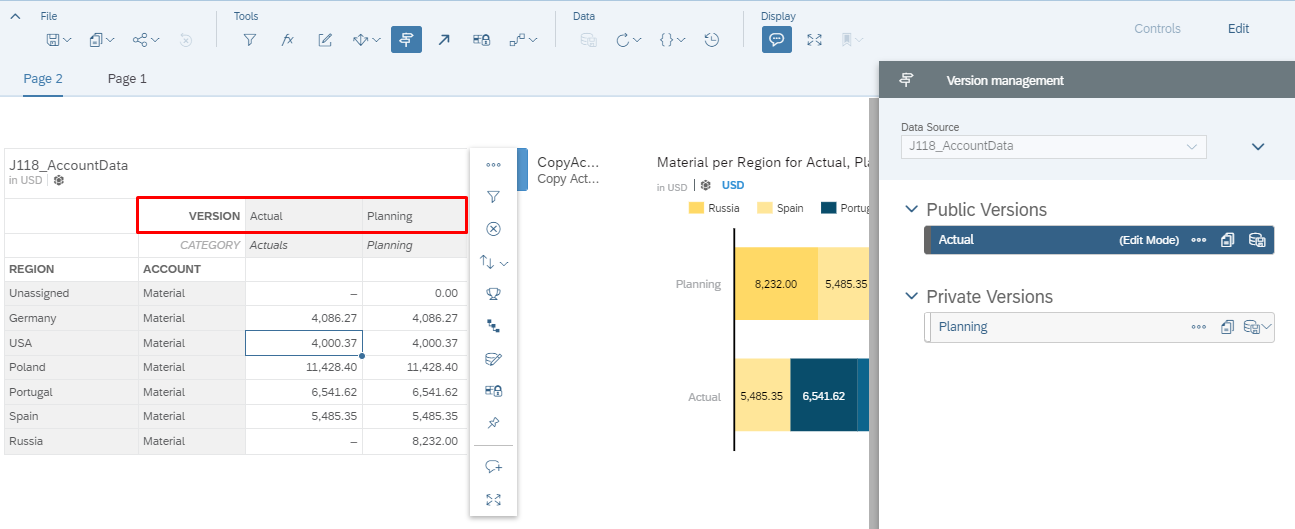Open the publish dropdown for the Planning version
Viewport: 1295px width, 529px height.
click(1258, 327)
